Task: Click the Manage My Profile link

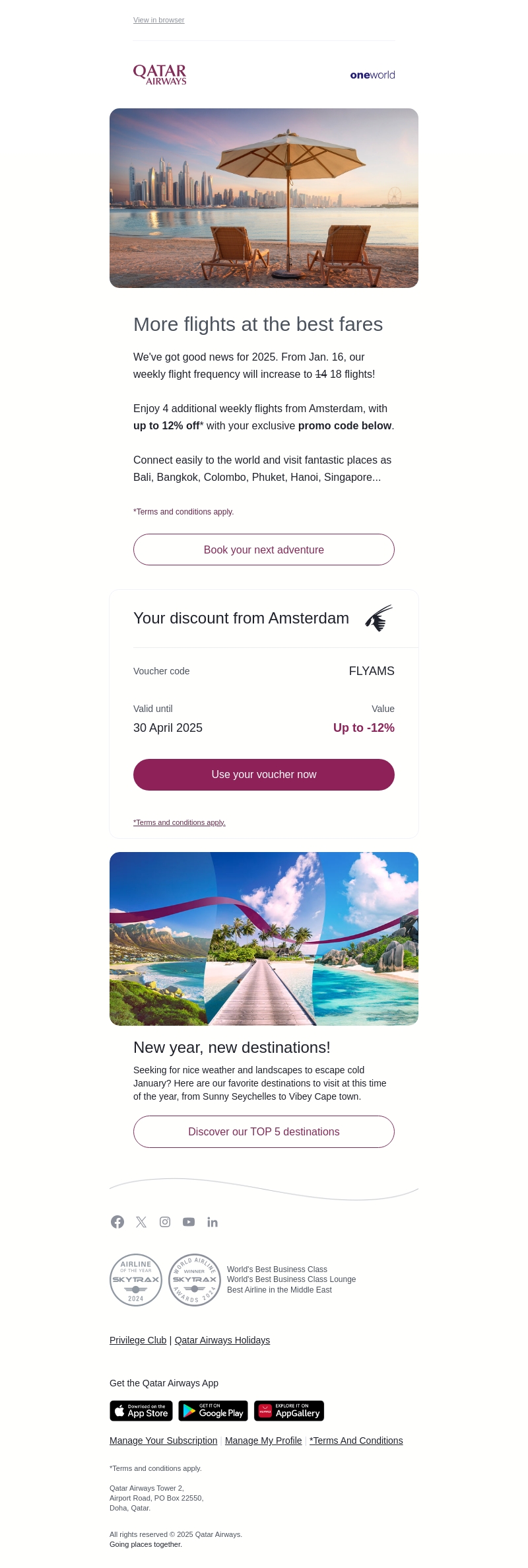Action: click(263, 1441)
